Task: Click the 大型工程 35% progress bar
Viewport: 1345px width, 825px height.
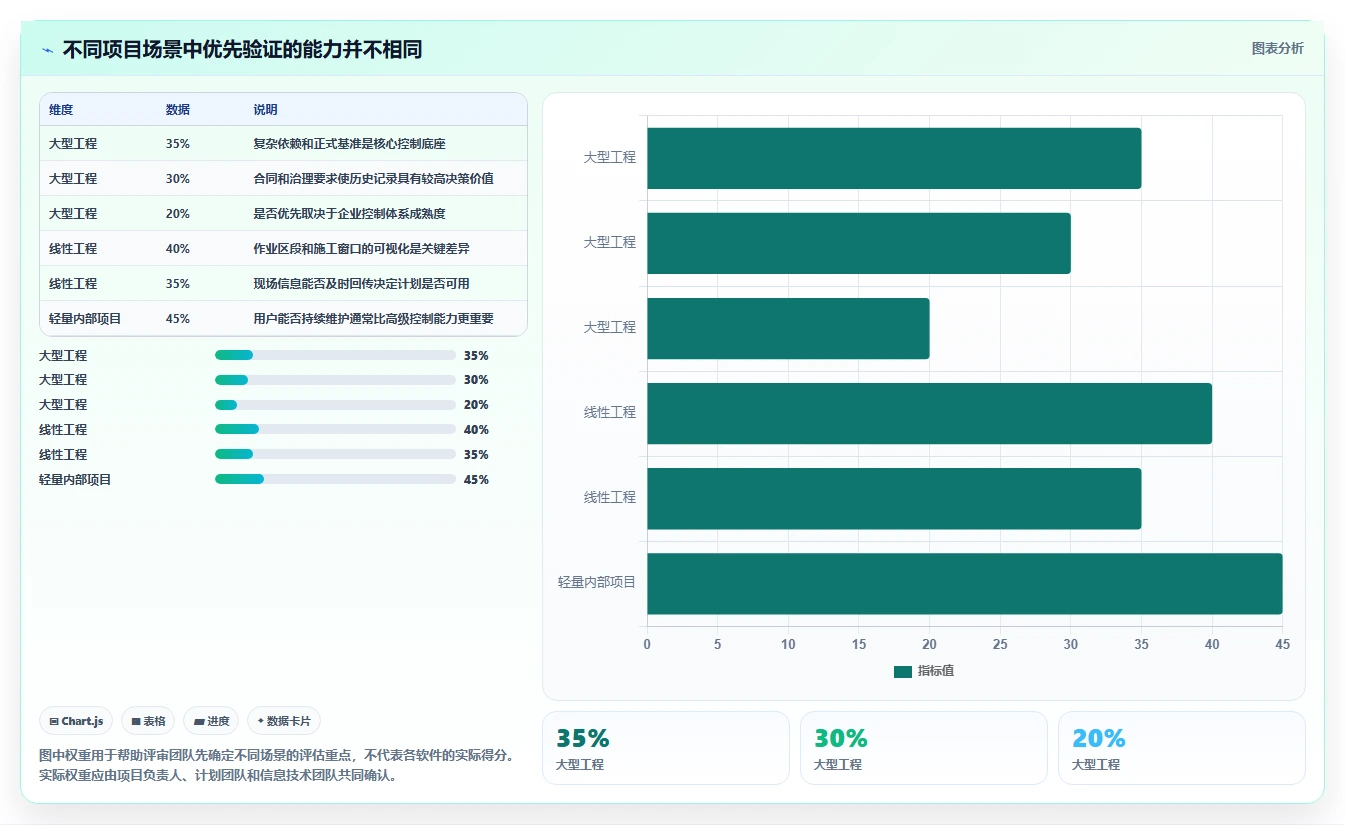Action: pos(335,355)
